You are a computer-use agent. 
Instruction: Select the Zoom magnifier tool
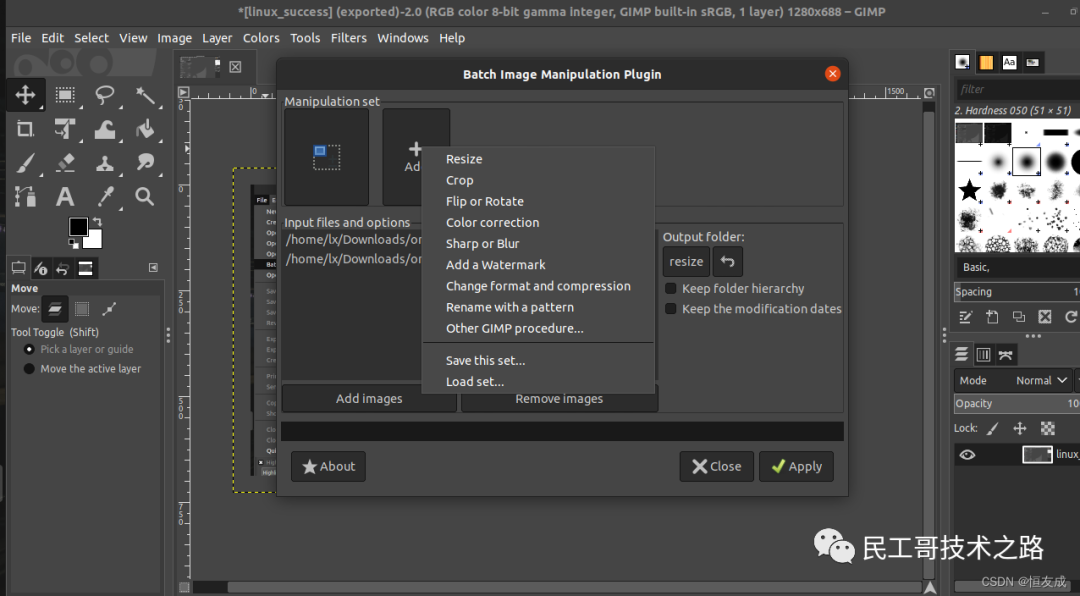click(145, 196)
